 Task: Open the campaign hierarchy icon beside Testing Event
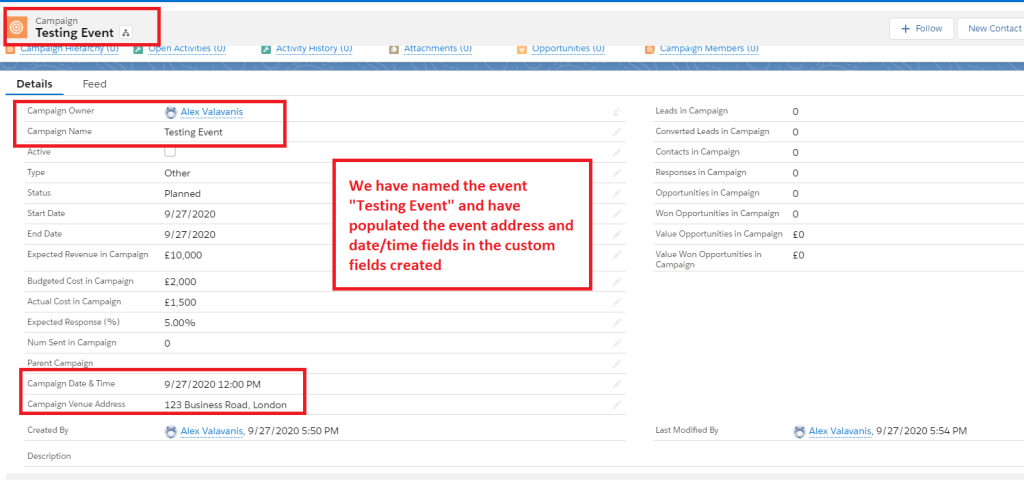(x=125, y=33)
